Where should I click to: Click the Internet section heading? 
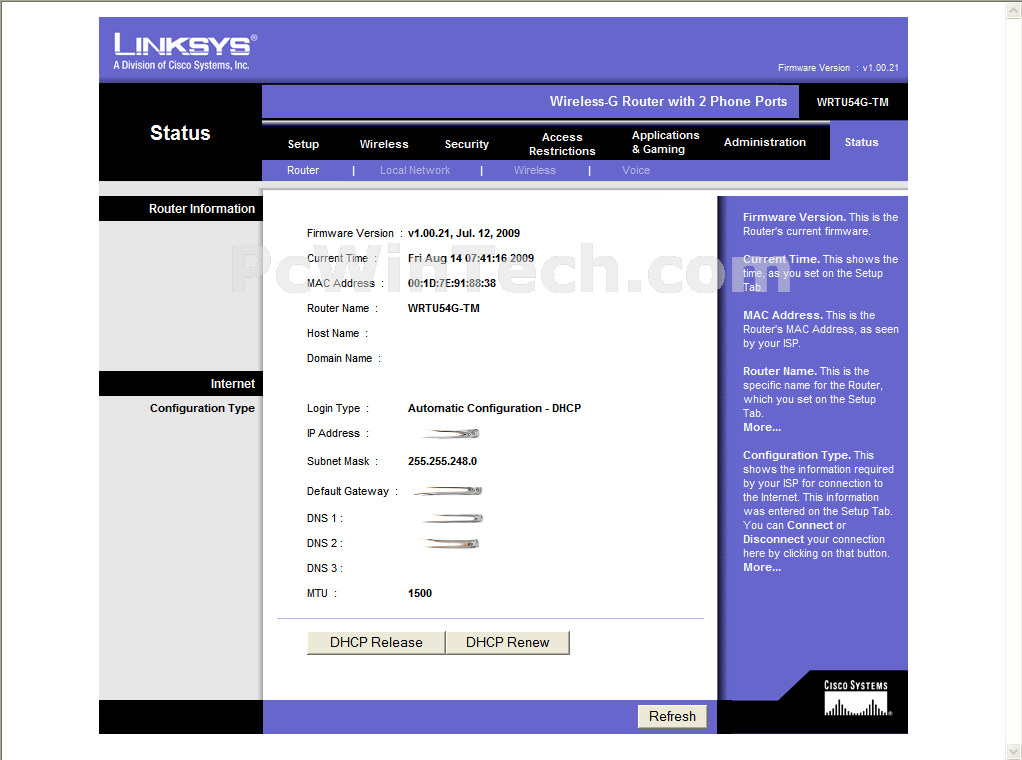[x=233, y=384]
